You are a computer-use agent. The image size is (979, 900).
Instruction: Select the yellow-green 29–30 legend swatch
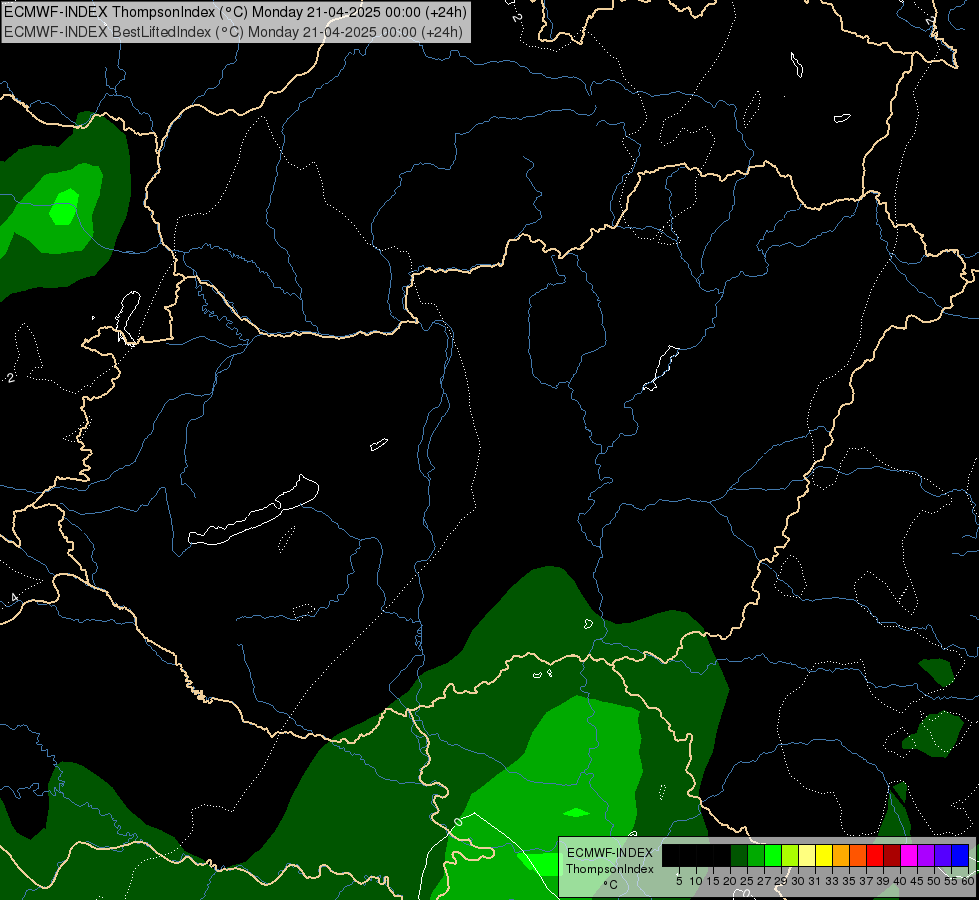tap(790, 855)
